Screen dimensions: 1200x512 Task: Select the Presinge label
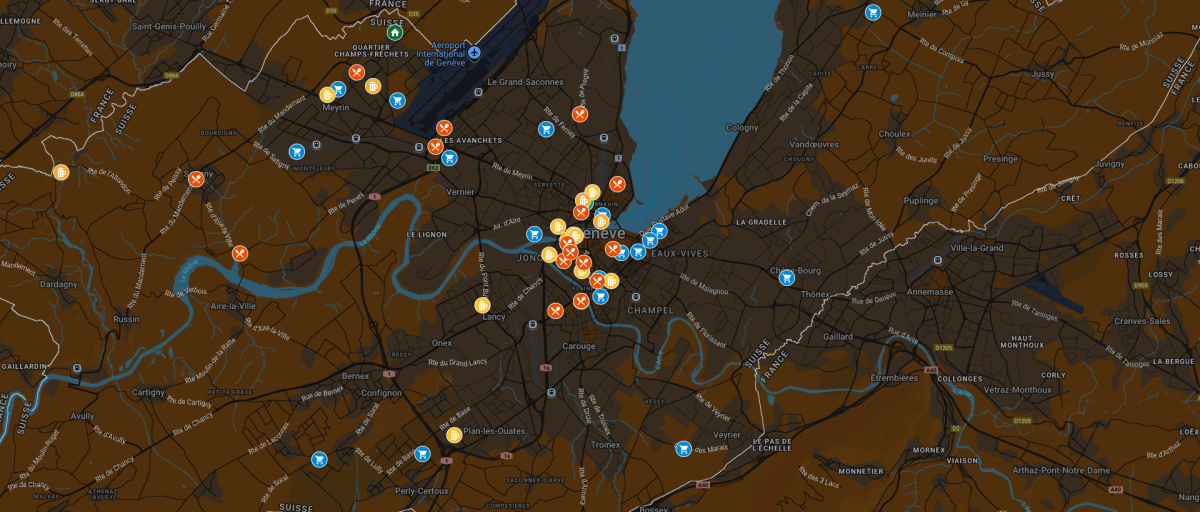pos(1000,158)
